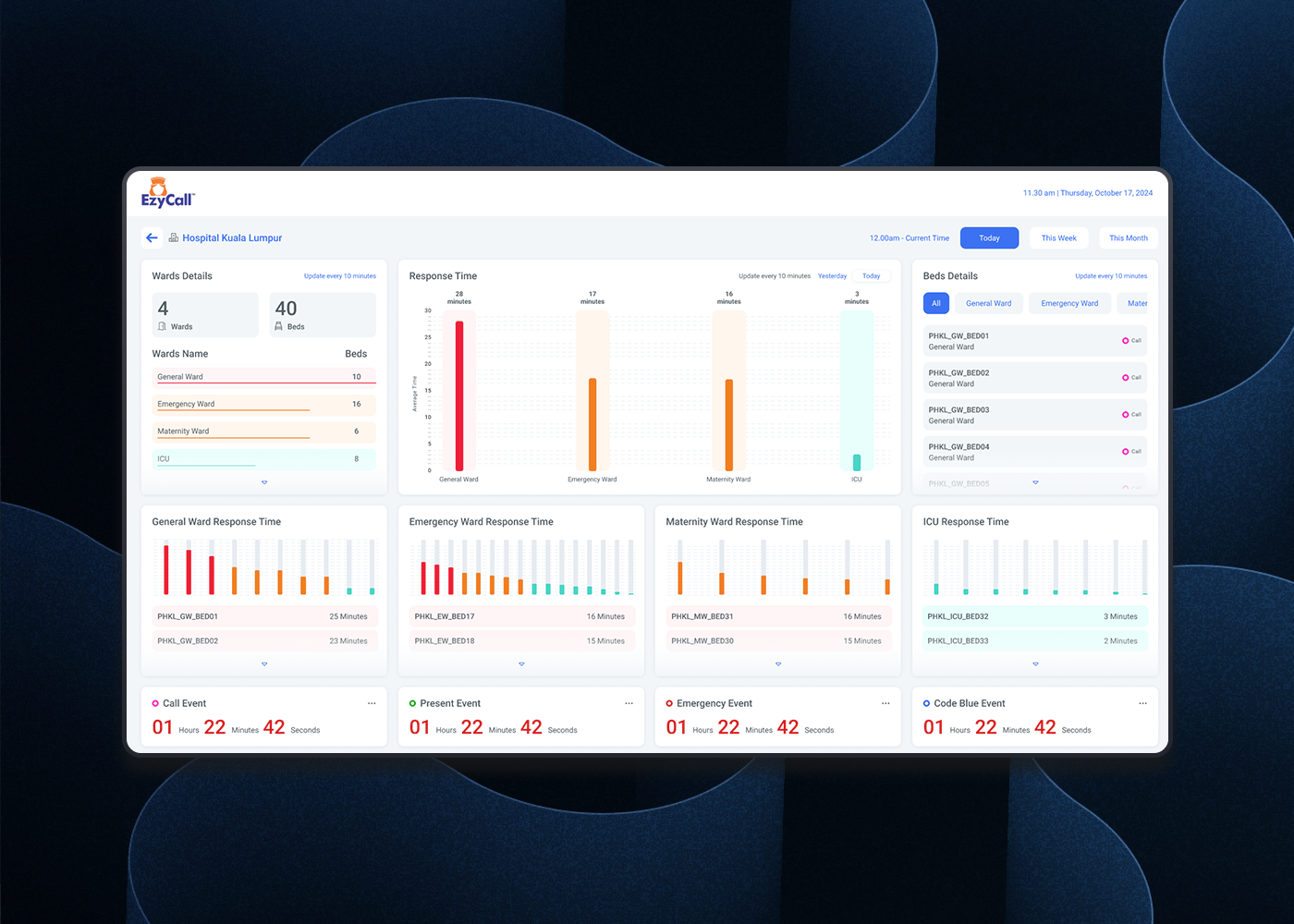Open Call Event options menu
This screenshot has height=924, width=1294.
pyautogui.click(x=372, y=703)
